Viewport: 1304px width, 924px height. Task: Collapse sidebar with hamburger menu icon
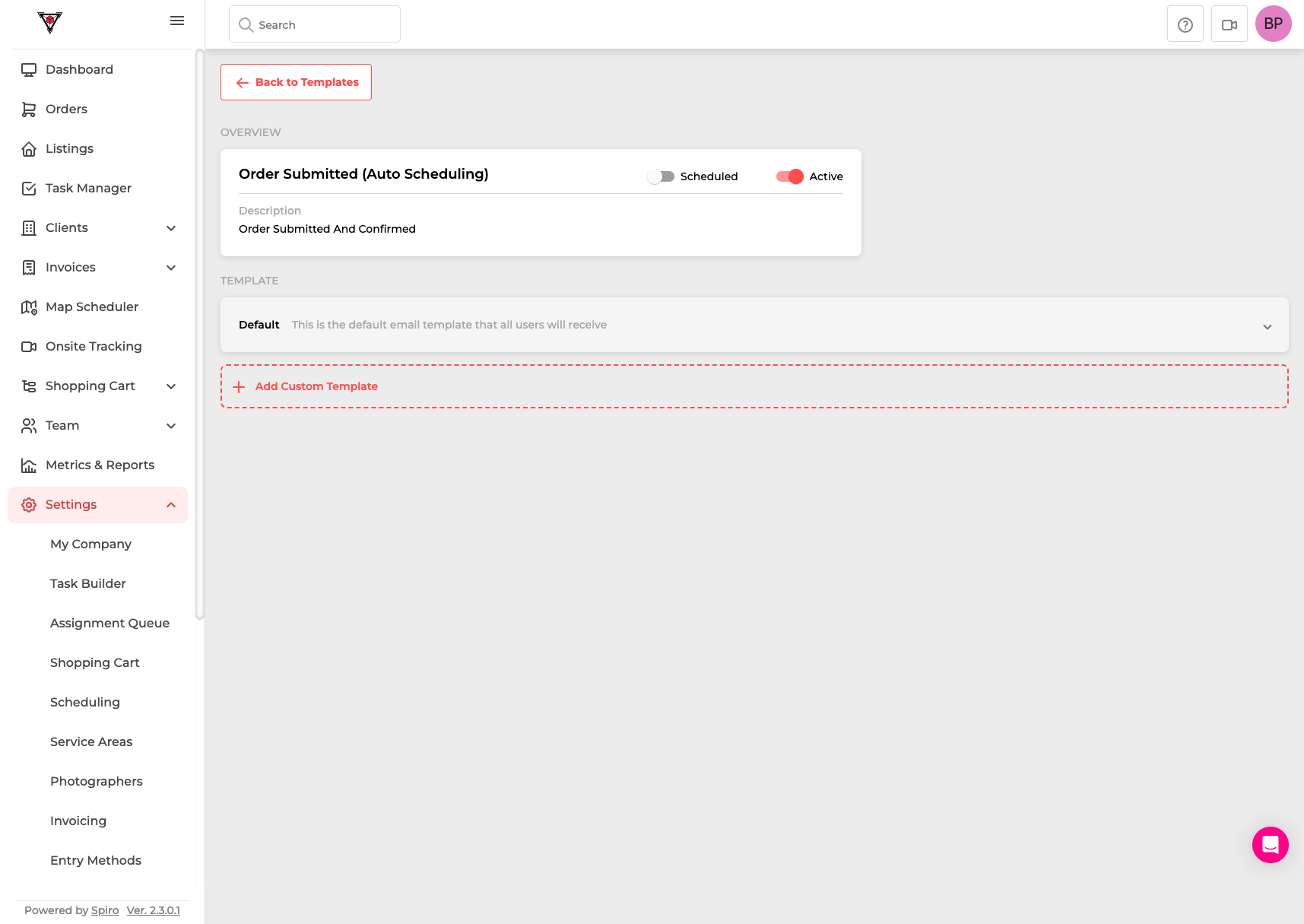click(177, 21)
